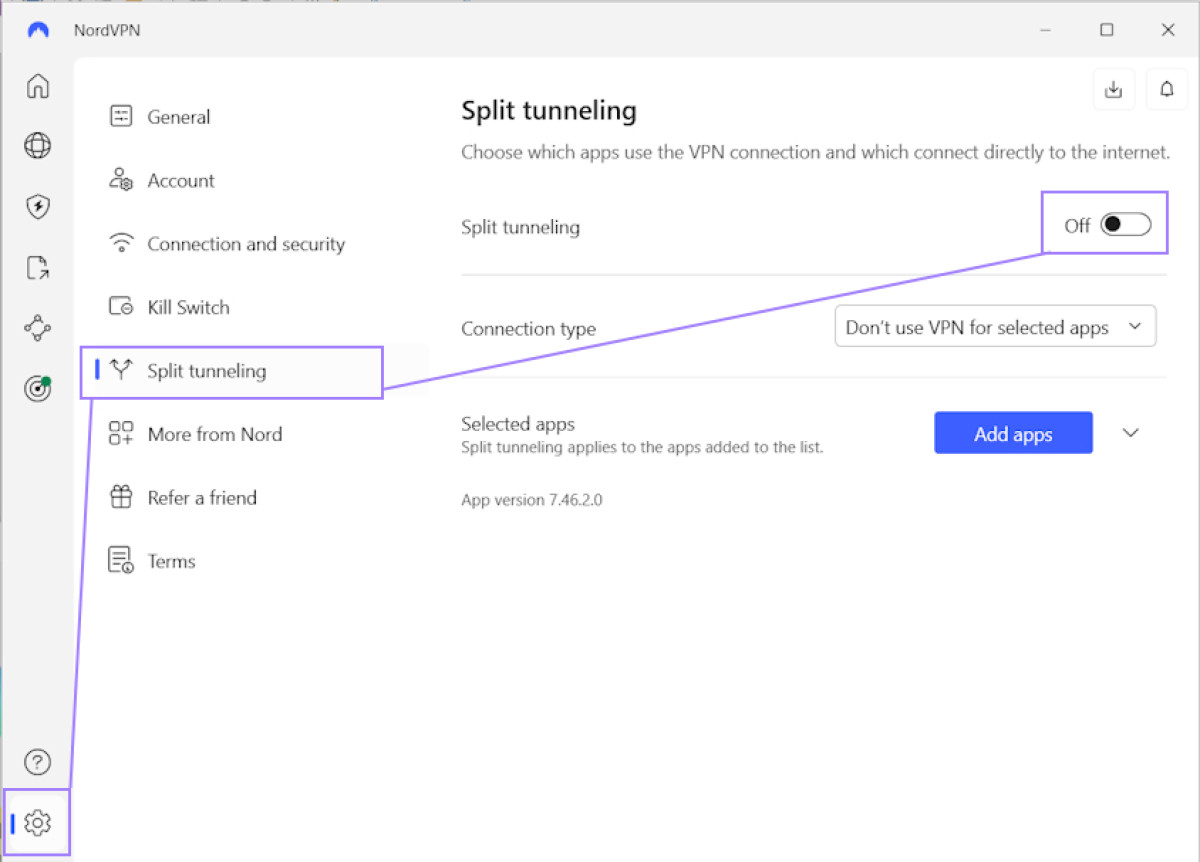Open the Settings gear icon

[x=37, y=823]
